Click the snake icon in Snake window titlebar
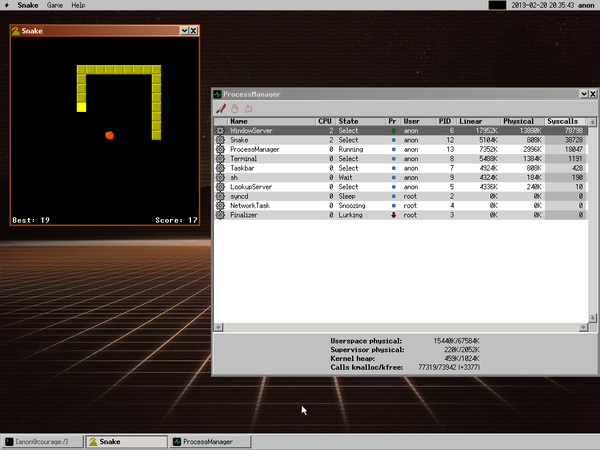This screenshot has width=600, height=450. point(16,31)
